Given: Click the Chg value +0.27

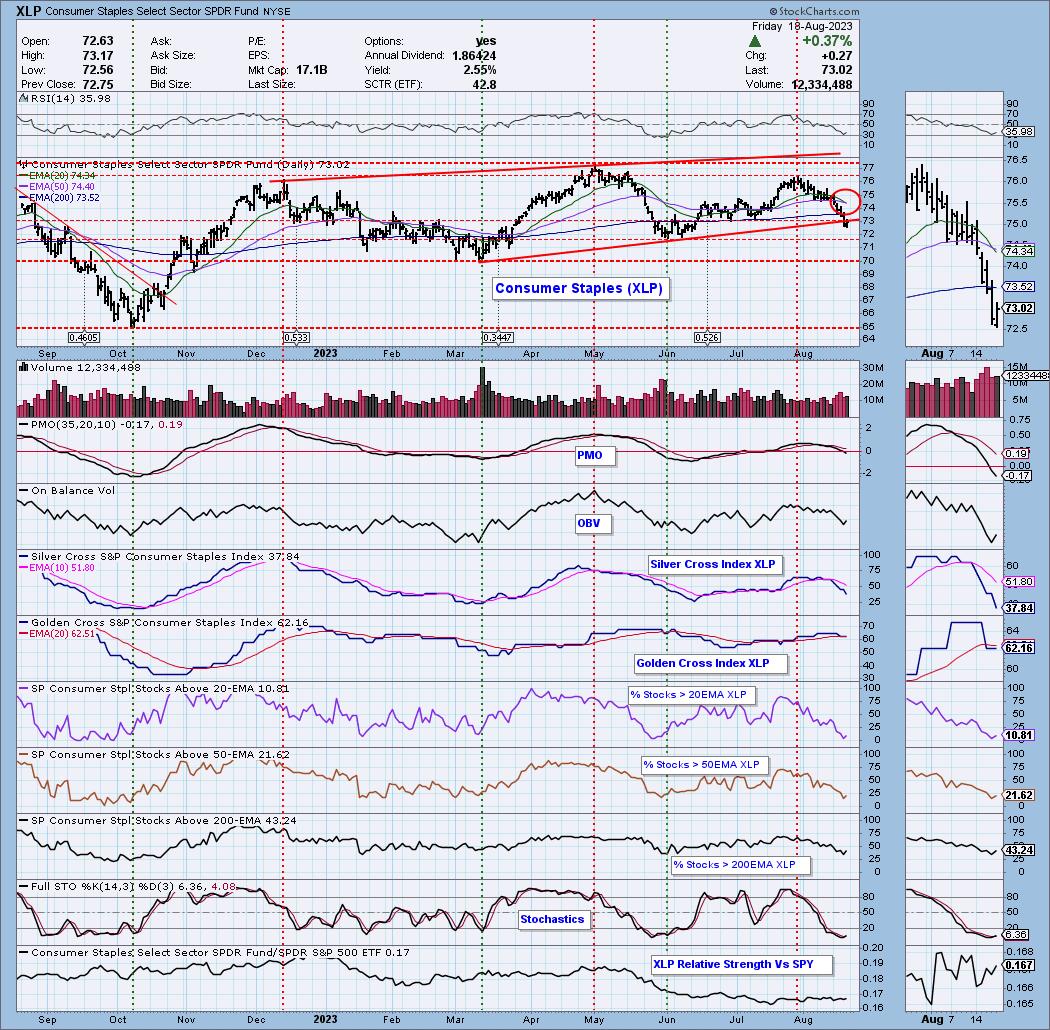Looking at the screenshot, I should (x=836, y=56).
